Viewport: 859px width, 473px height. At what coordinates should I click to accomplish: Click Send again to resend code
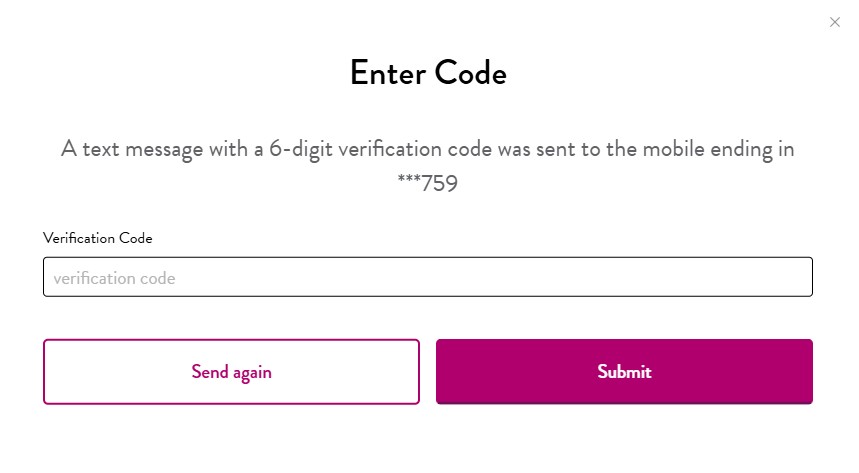pos(231,372)
